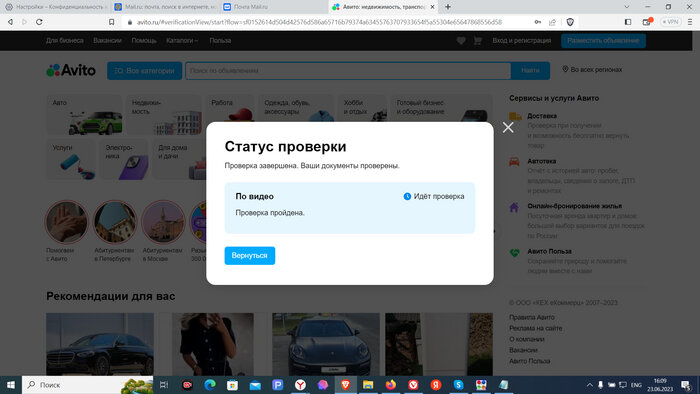Focus the Поиск по объявлениям search field
The width and height of the screenshot is (700, 394).
pyautogui.click(x=348, y=71)
